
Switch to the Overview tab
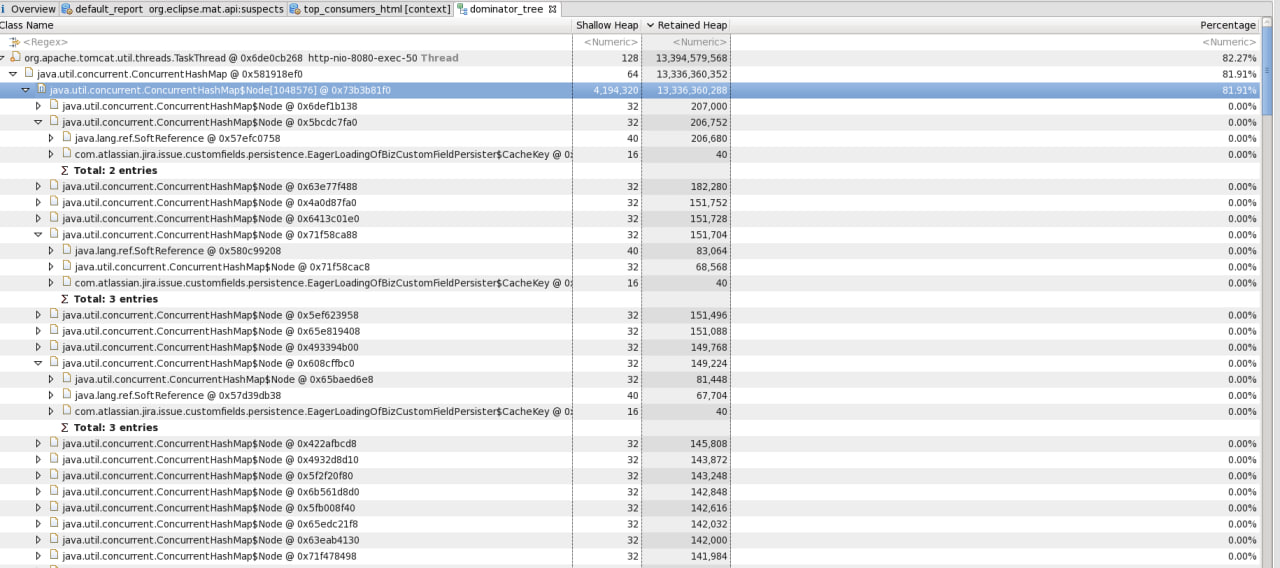[28, 9]
